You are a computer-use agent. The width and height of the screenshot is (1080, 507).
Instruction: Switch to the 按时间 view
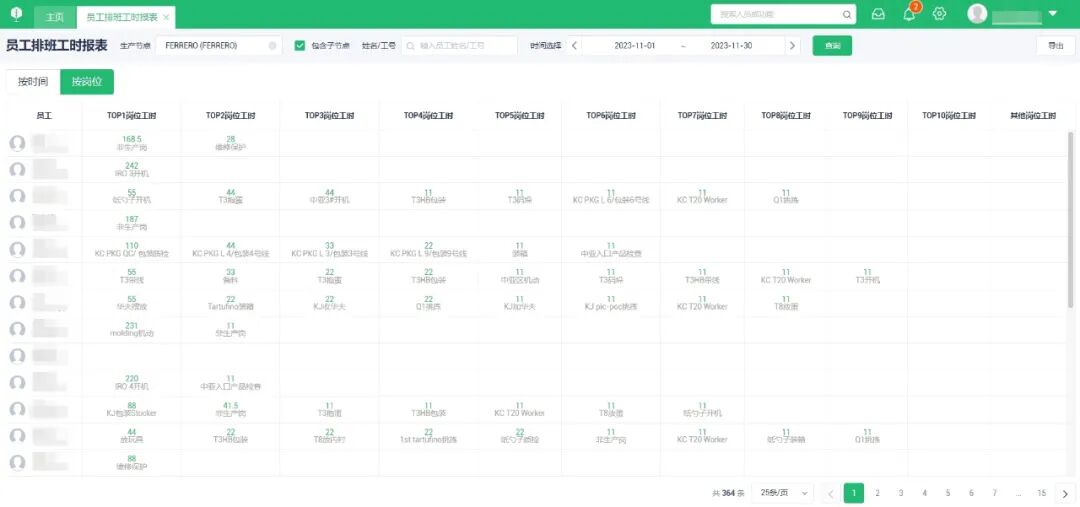(33, 82)
